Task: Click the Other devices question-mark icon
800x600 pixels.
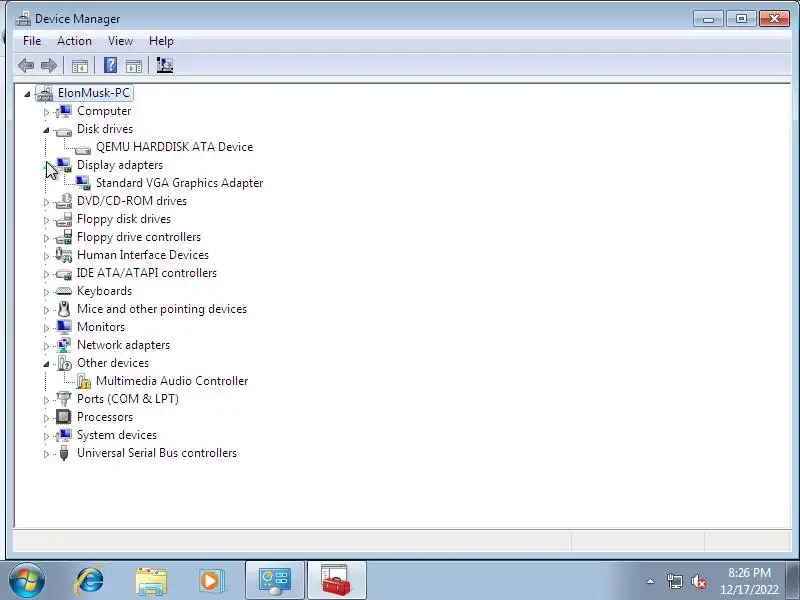Action: click(x=64, y=363)
